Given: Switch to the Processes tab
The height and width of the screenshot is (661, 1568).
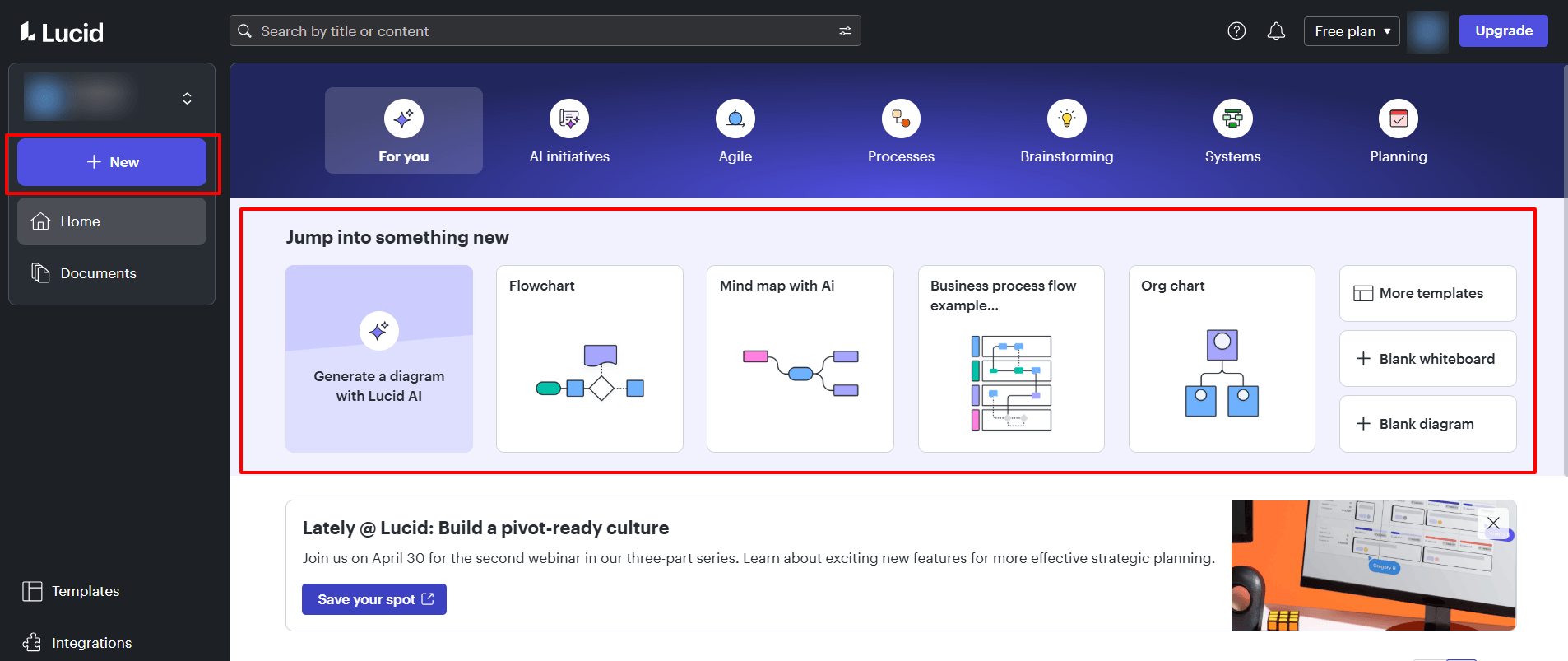Looking at the screenshot, I should point(901,131).
